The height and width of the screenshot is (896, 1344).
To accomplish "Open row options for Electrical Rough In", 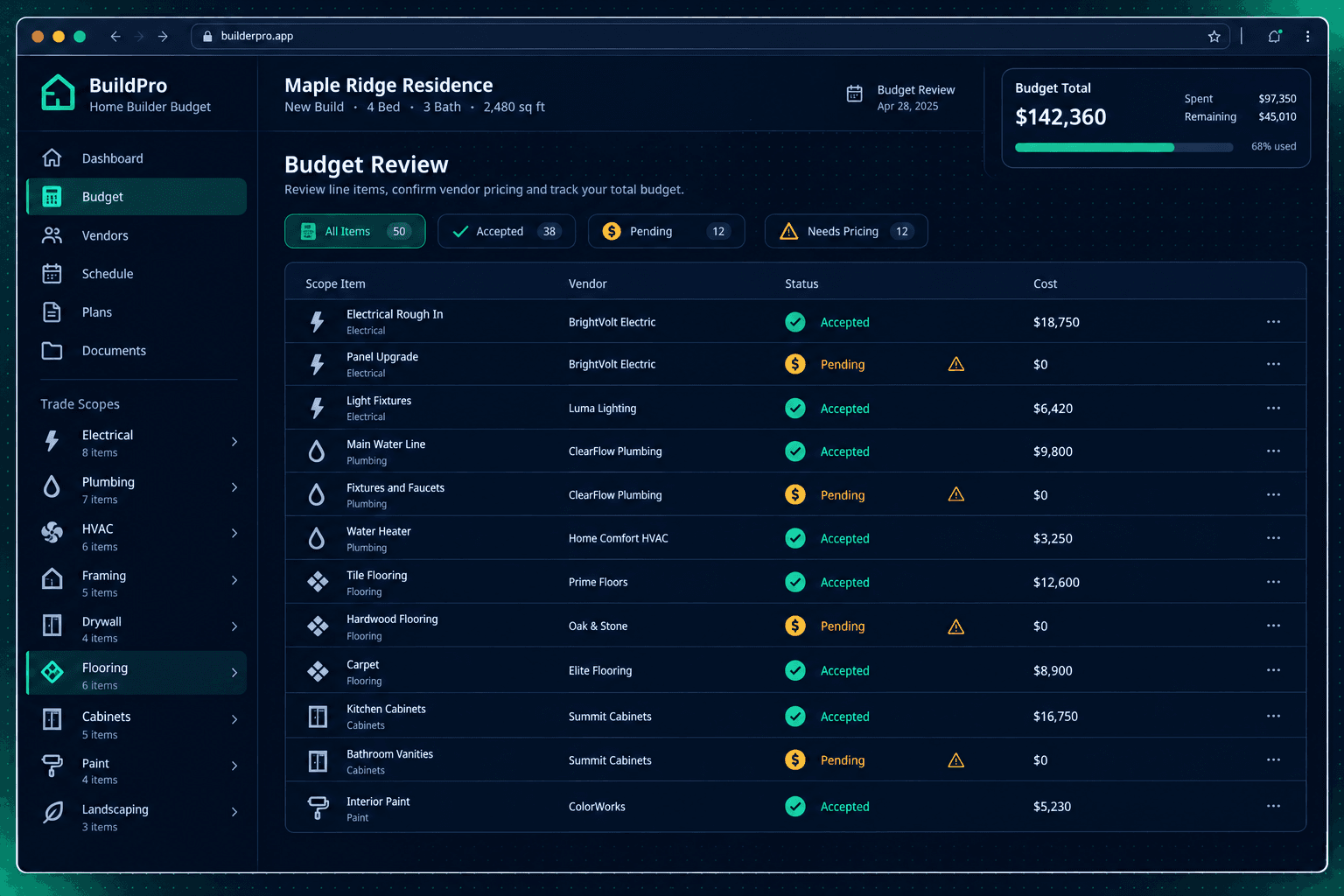I will tap(1273, 322).
